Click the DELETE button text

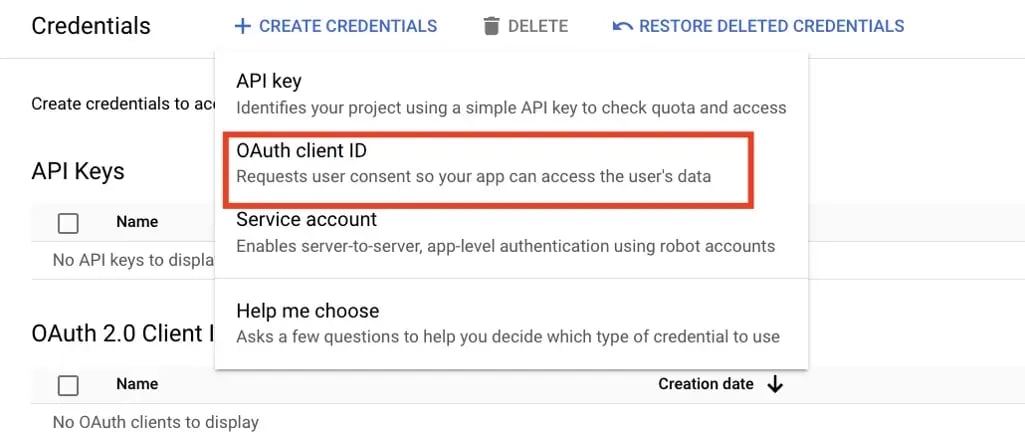pos(538,26)
